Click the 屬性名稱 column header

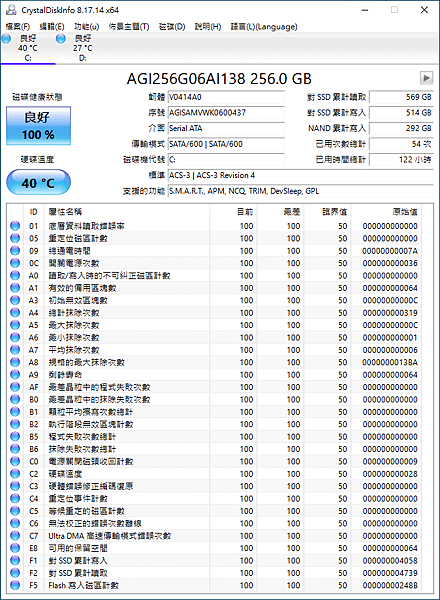tap(127, 212)
